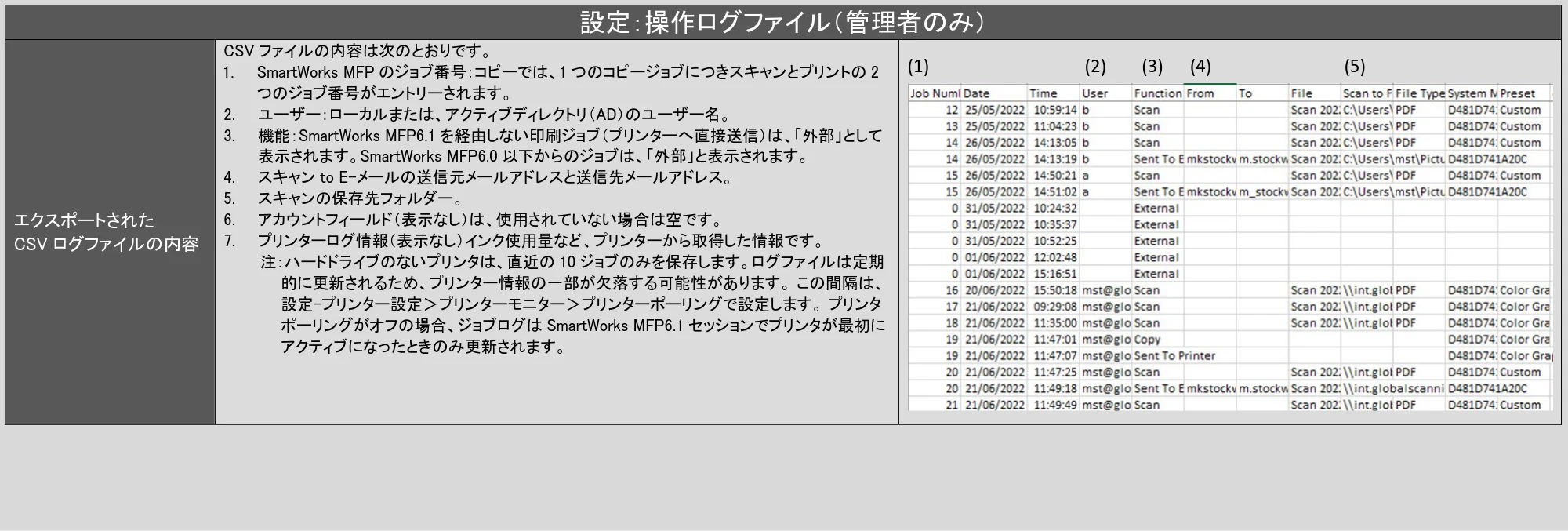Click the Job Numl column header
Image resolution: width=1568 pixels, height=531 pixels.
(x=935, y=93)
